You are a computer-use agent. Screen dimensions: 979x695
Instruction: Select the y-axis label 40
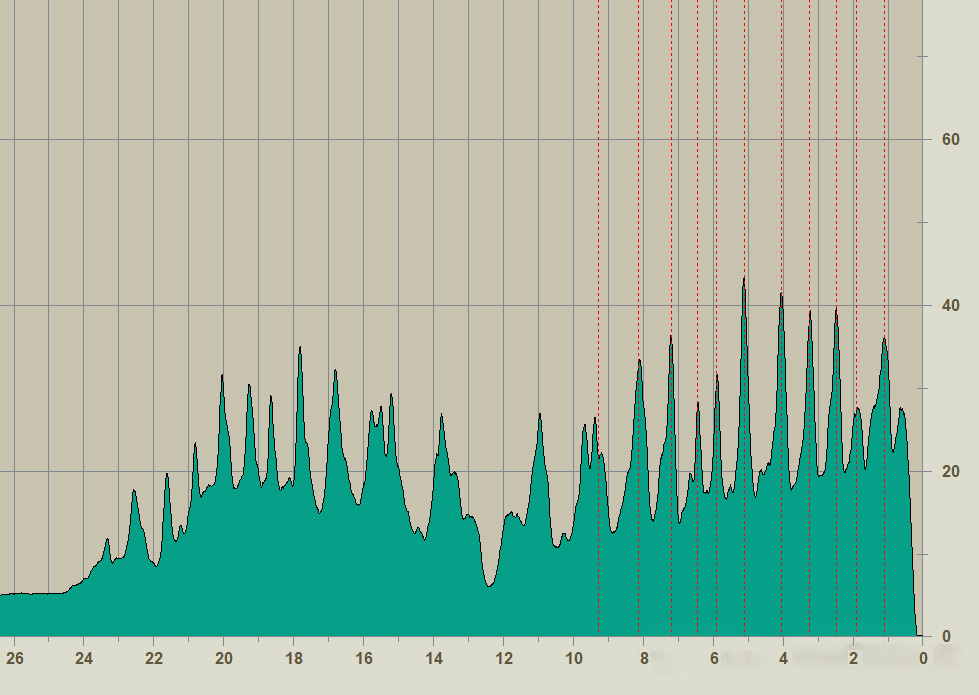[950, 306]
